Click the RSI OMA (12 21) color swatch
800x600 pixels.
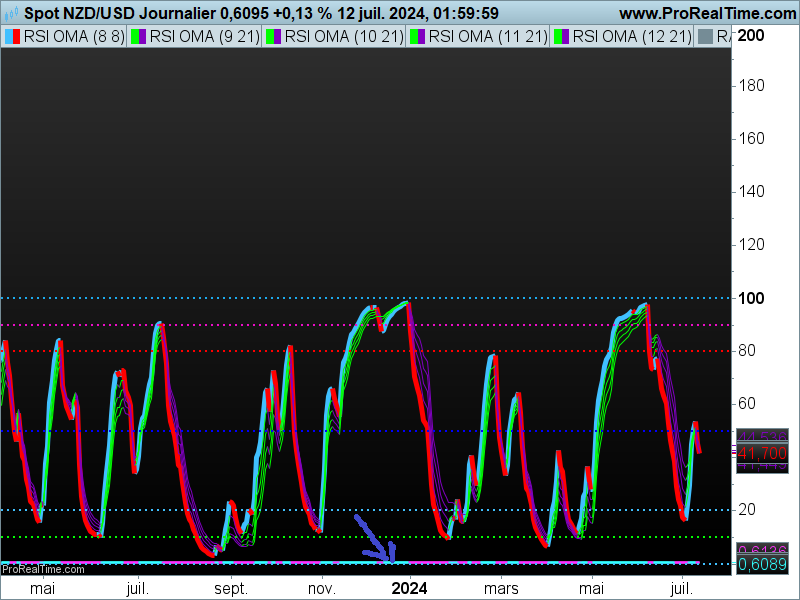pos(561,36)
